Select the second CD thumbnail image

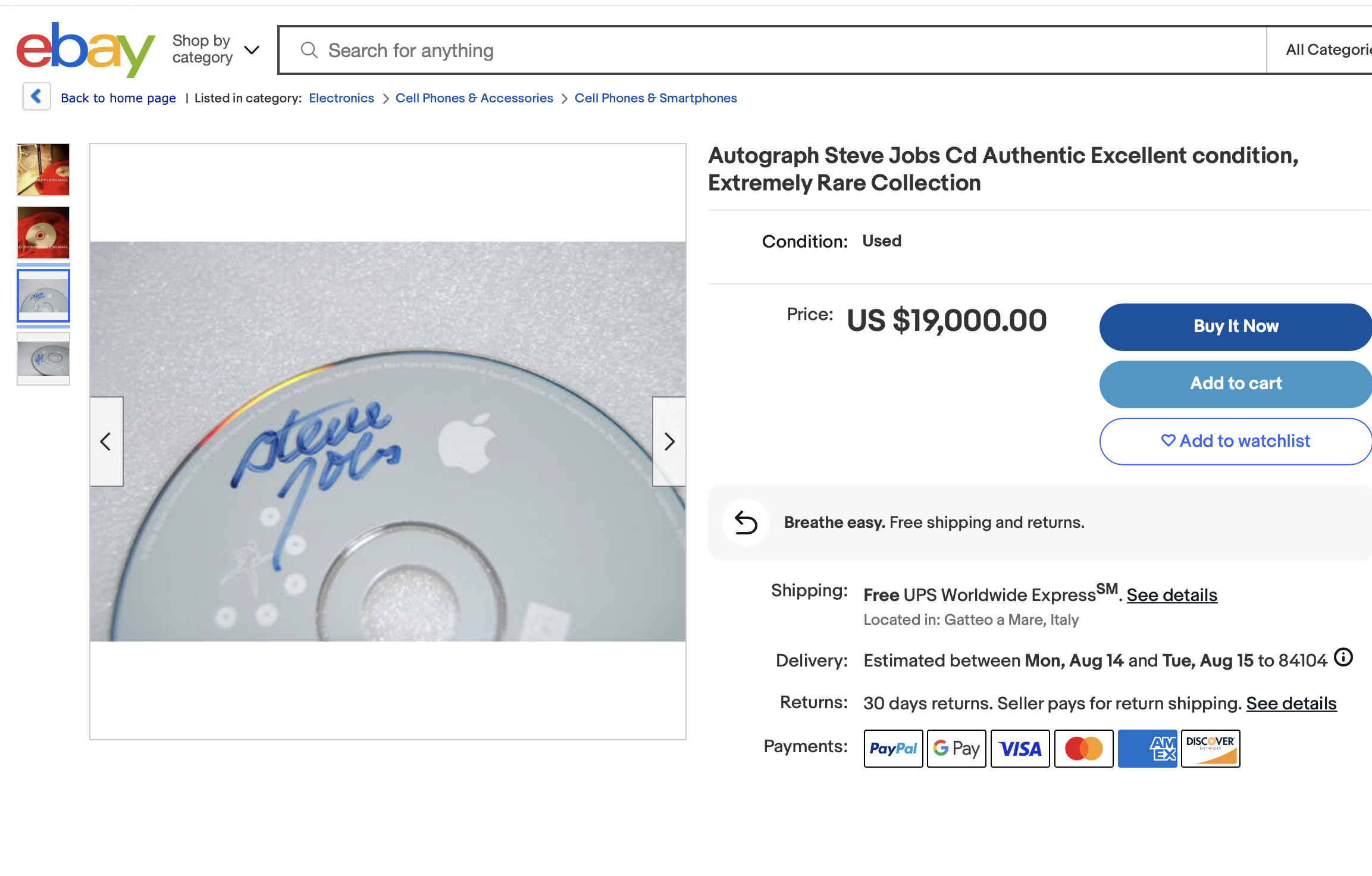pos(43,232)
